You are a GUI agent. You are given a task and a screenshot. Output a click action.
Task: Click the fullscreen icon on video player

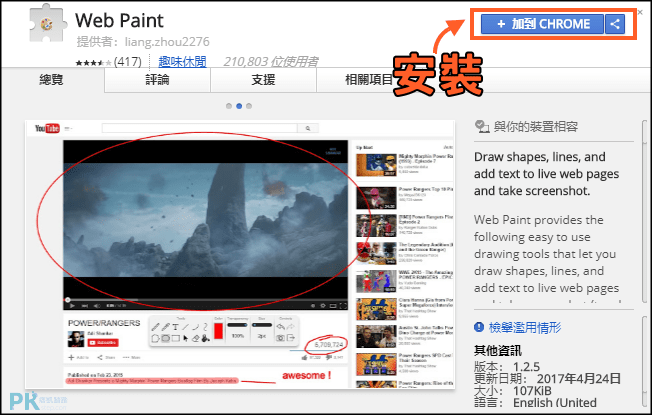[343, 306]
